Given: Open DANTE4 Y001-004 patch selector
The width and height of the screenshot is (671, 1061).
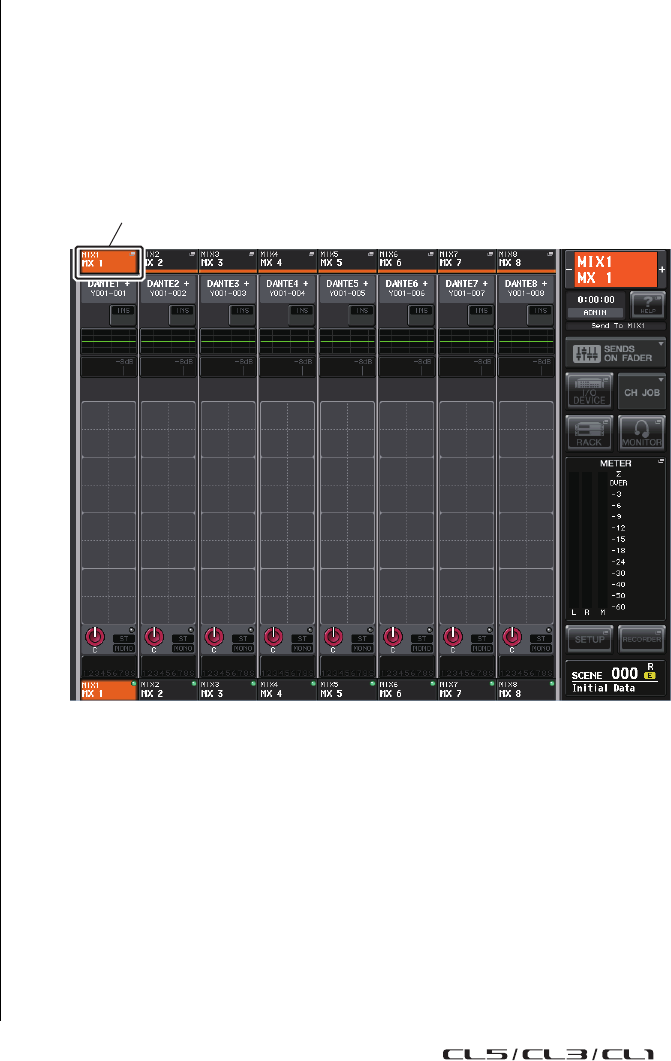Looking at the screenshot, I should click(x=287, y=288).
